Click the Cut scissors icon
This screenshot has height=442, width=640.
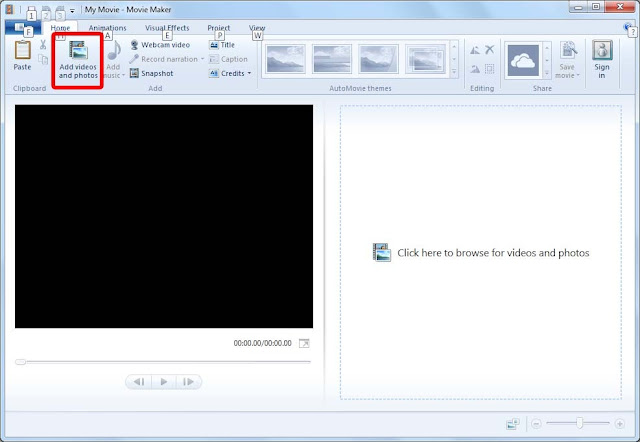click(43, 44)
